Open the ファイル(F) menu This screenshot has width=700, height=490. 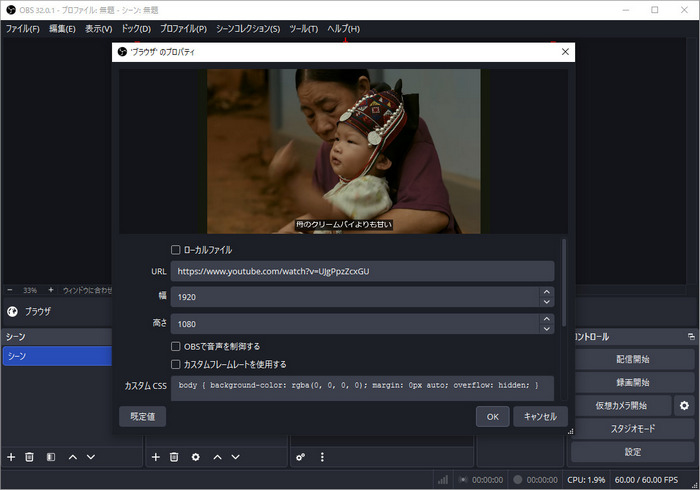pos(22,29)
